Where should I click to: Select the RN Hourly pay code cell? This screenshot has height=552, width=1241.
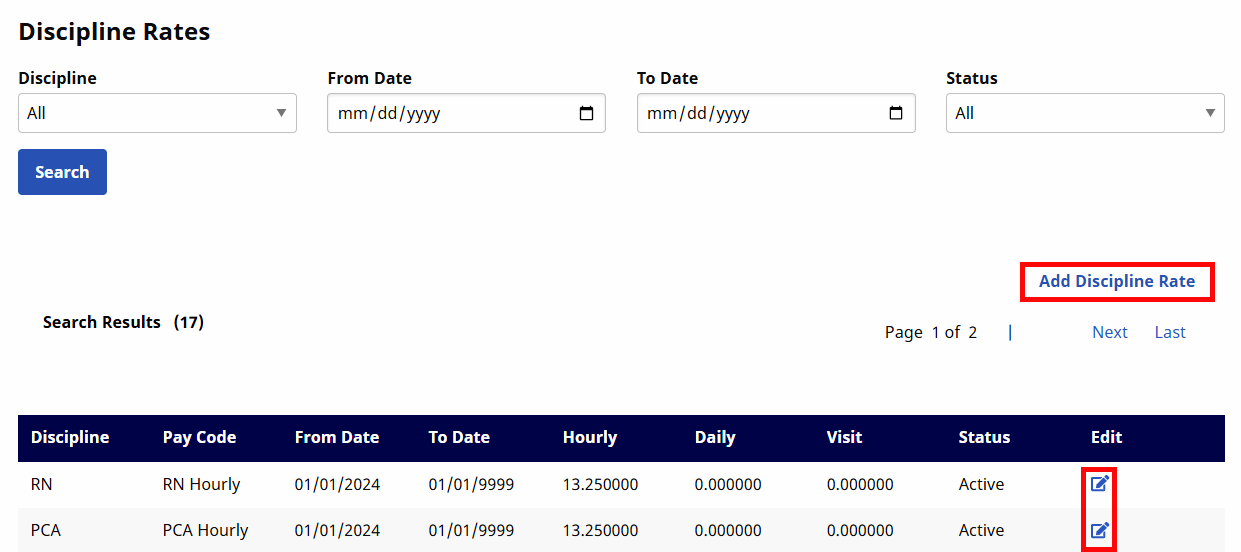click(201, 484)
